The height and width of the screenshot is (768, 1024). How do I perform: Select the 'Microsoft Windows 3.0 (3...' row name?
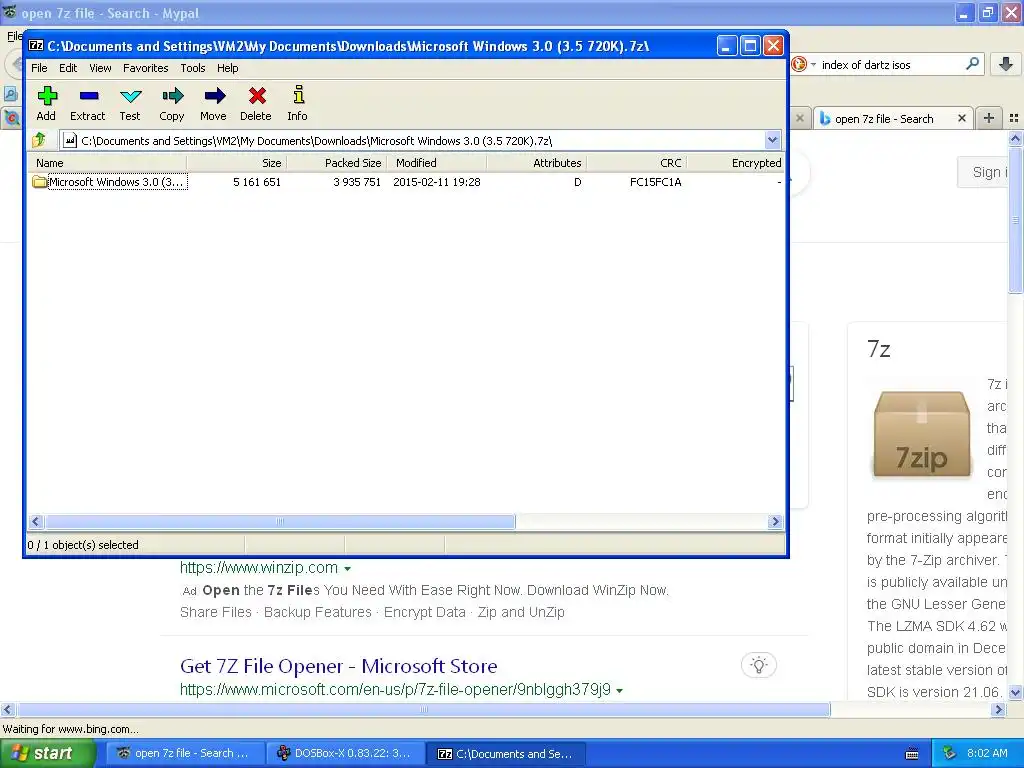(116, 182)
